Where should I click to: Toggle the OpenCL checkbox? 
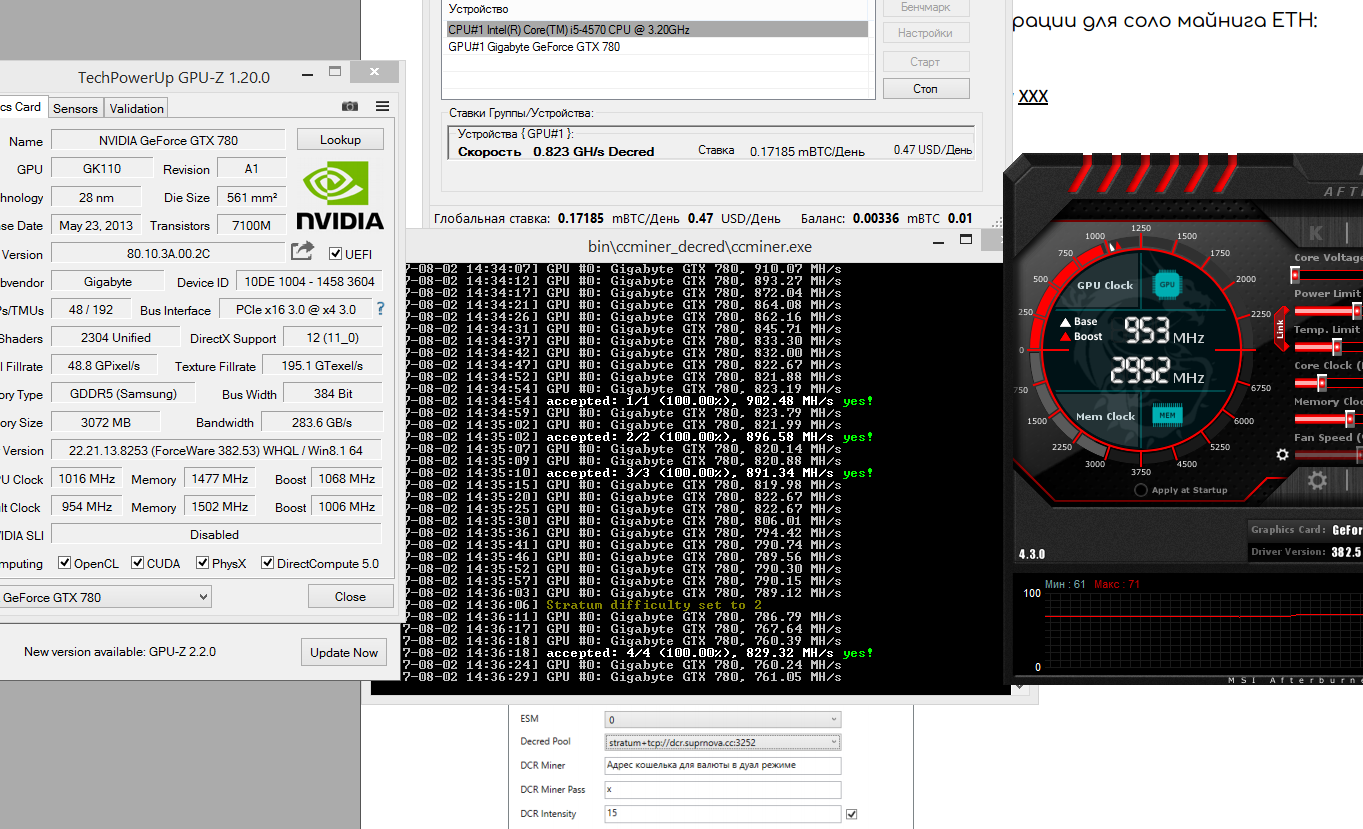coord(65,563)
